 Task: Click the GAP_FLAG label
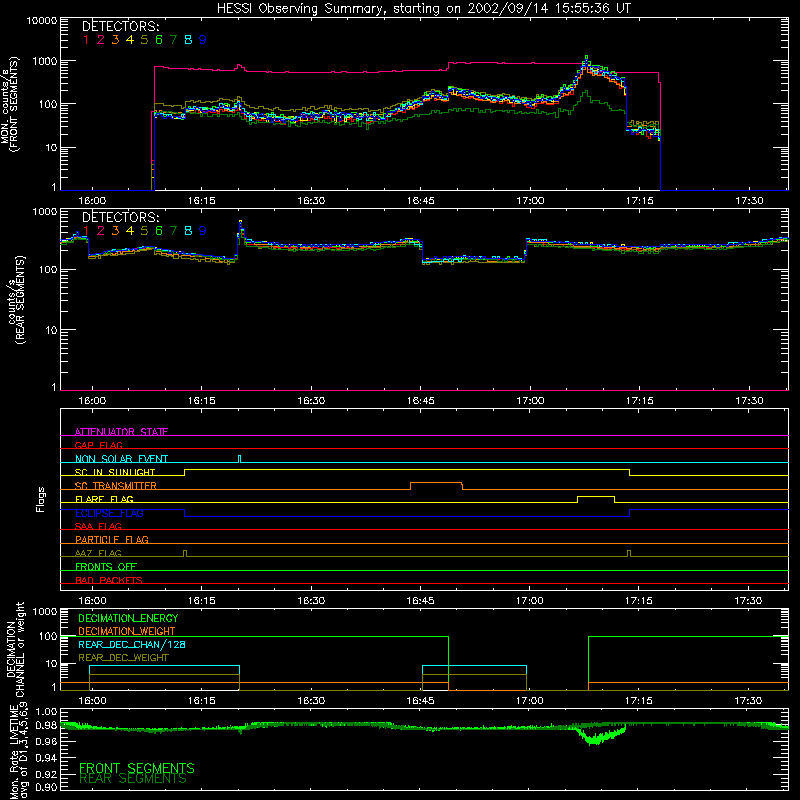98,445
